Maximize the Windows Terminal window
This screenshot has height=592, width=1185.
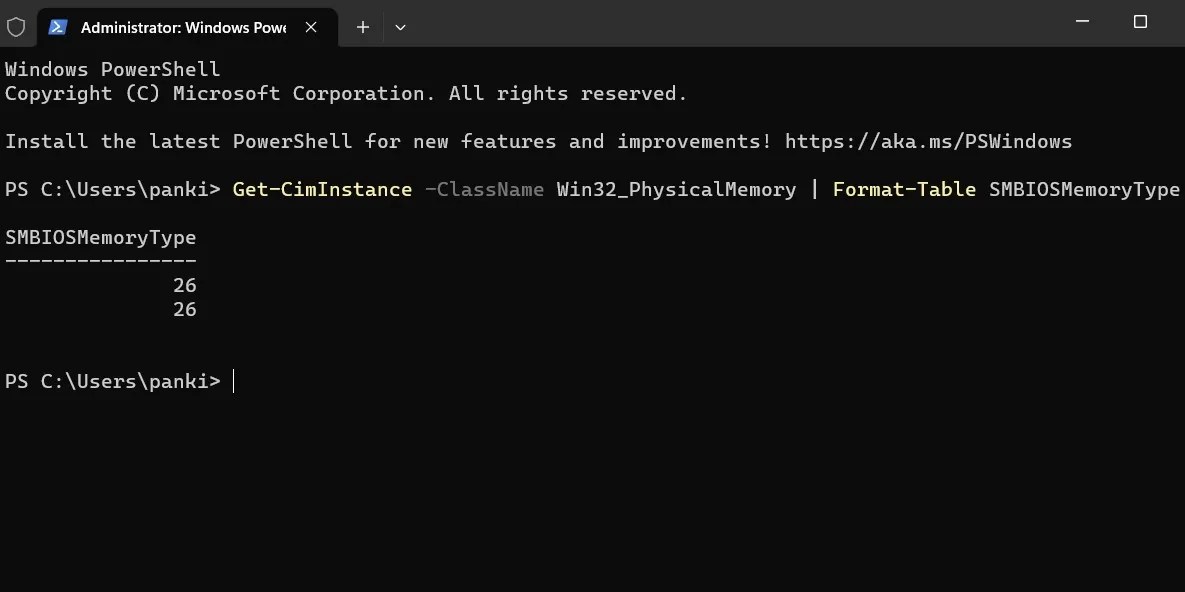(1140, 21)
